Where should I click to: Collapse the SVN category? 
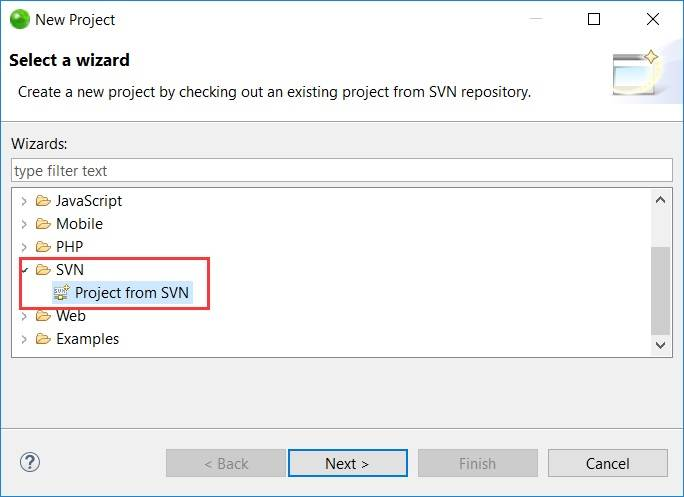[x=25, y=270]
